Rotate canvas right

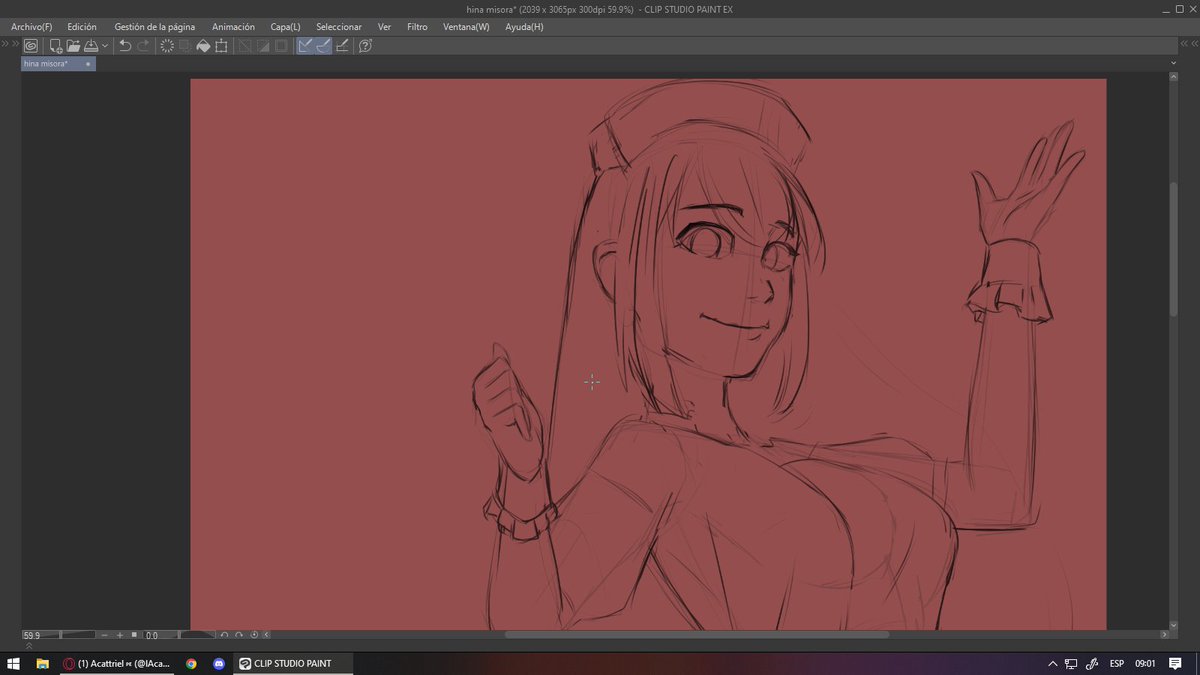coord(239,635)
